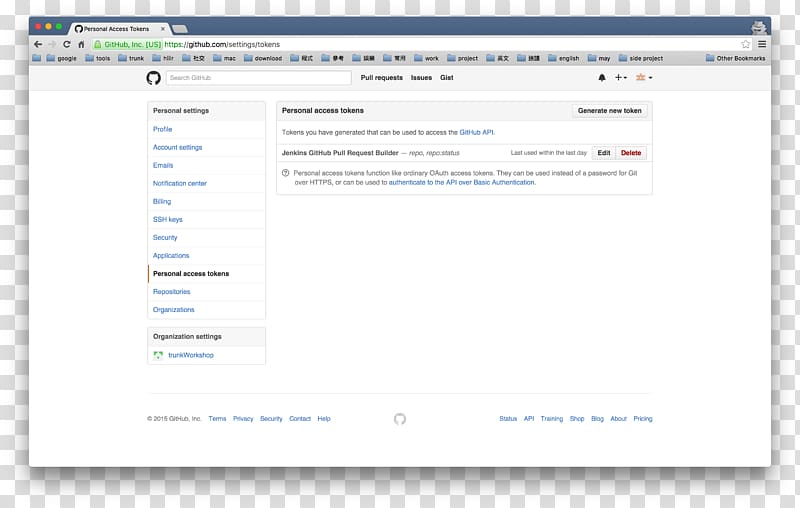Edit the Jenkins GitHub Pull Request Builder token
800x508 pixels.
point(604,153)
